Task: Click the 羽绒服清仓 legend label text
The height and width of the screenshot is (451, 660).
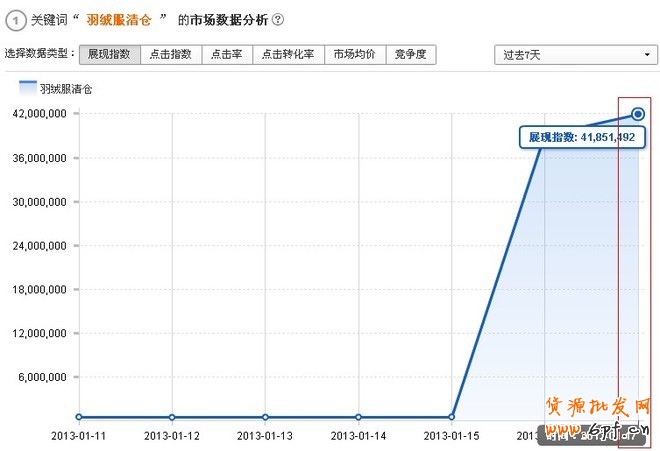Action: click(66, 89)
